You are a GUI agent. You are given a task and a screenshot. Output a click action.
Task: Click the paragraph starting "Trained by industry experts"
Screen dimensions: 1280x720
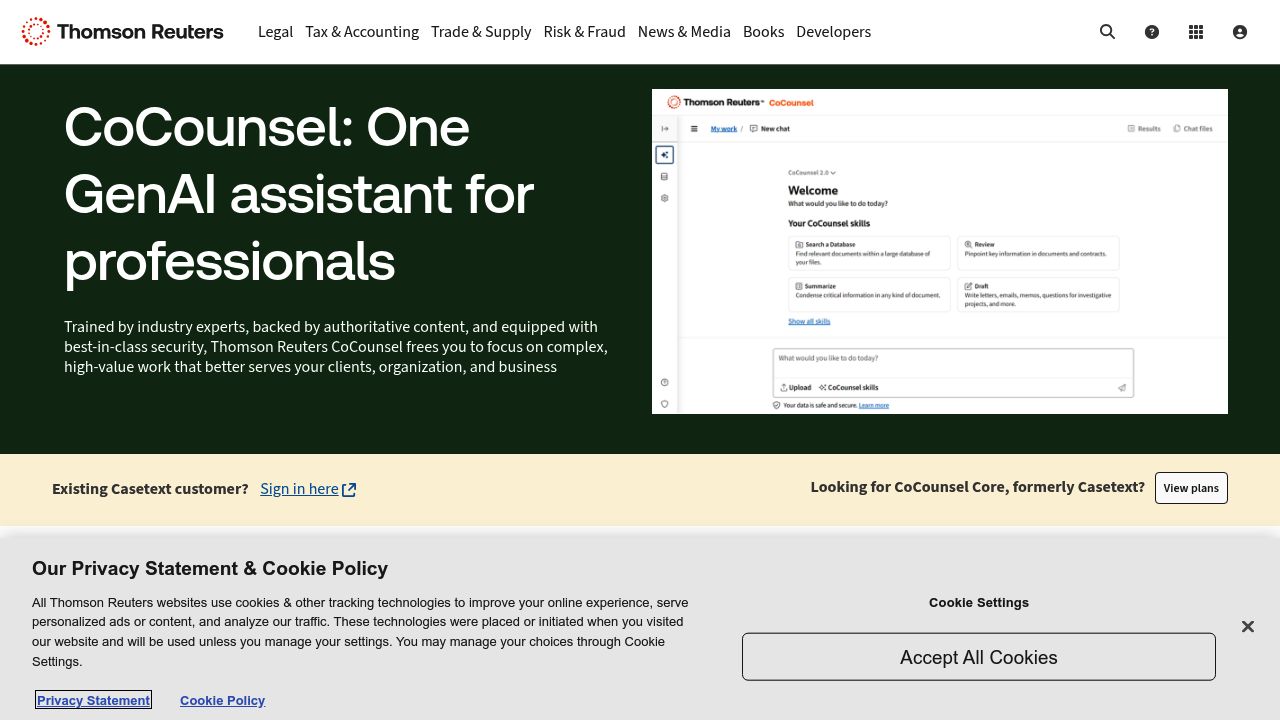click(x=336, y=347)
